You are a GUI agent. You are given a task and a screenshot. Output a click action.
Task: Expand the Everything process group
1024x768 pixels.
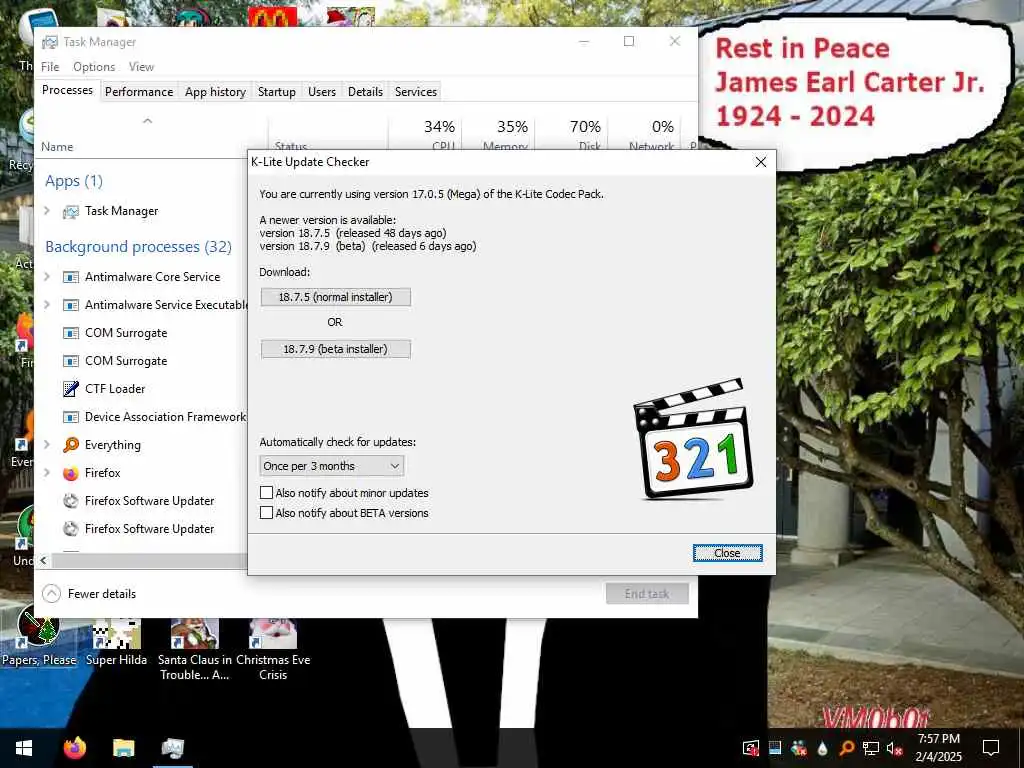coord(47,444)
